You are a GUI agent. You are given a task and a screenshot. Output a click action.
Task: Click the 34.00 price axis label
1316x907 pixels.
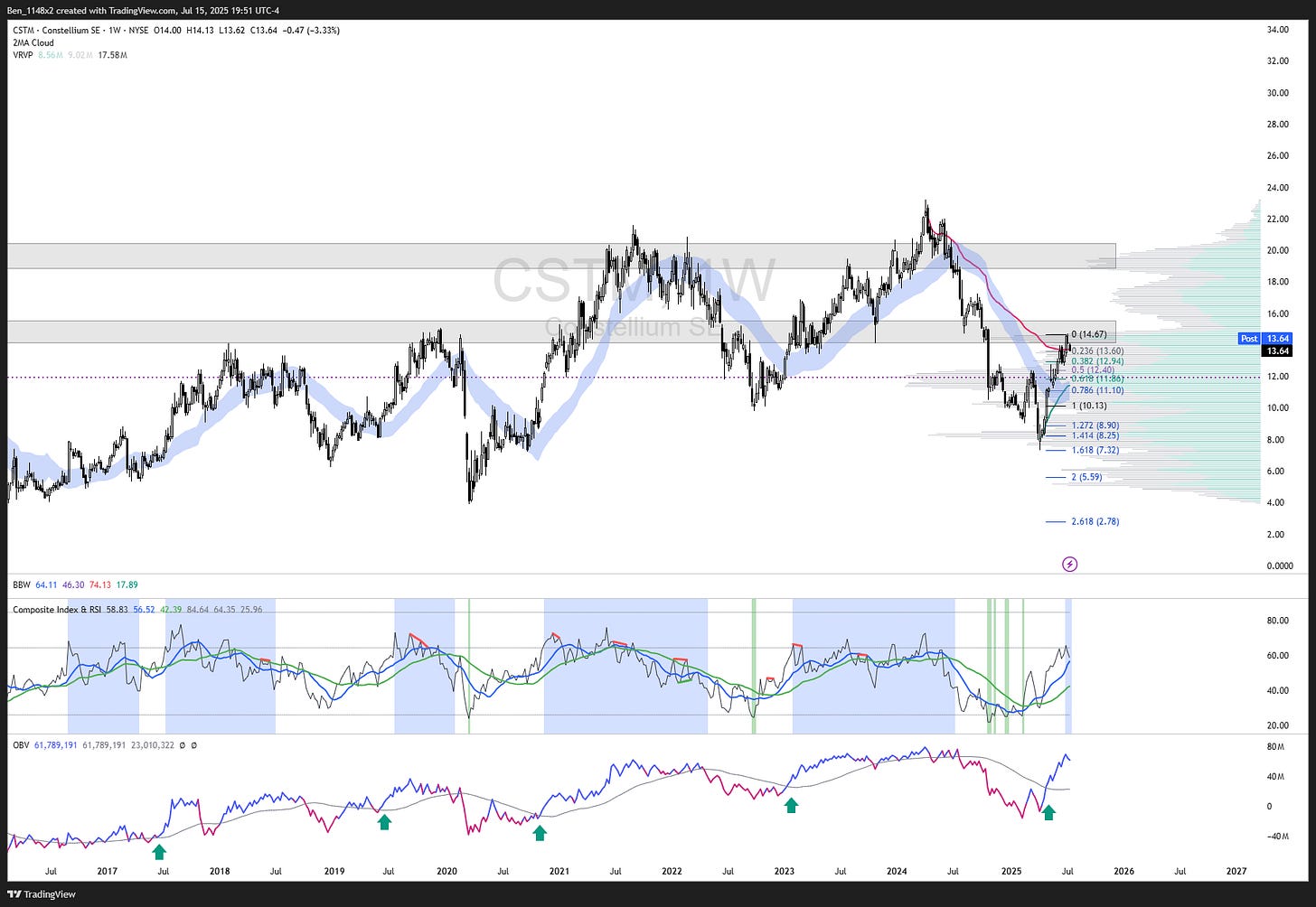point(1278,30)
